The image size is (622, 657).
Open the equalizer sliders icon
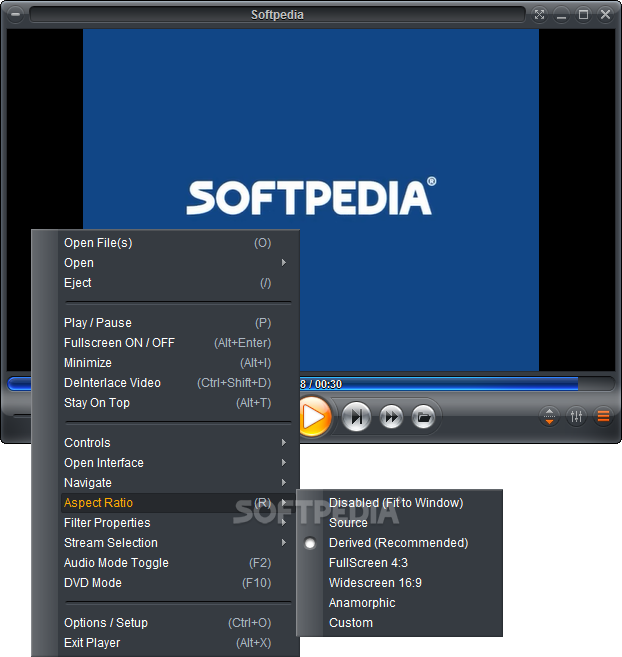(576, 416)
